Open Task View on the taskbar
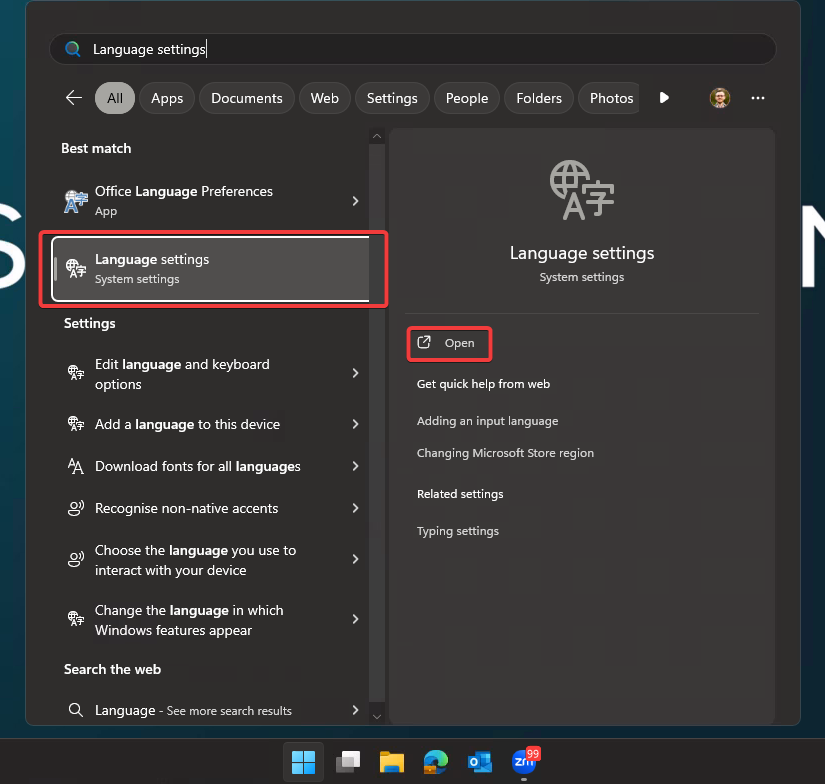The width and height of the screenshot is (825, 784). [347, 762]
